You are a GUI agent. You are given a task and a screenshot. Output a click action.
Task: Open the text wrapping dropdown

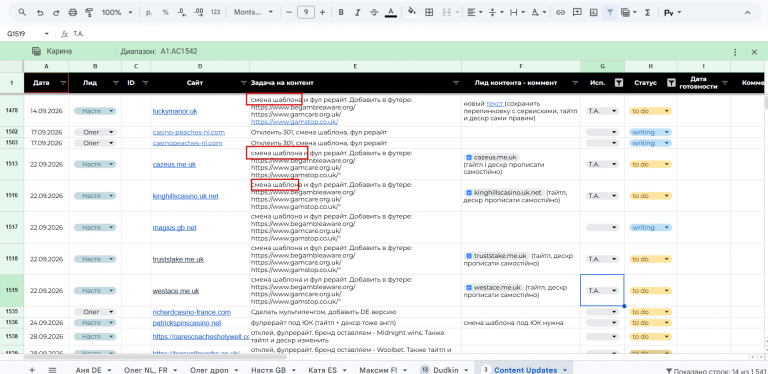[517, 12]
